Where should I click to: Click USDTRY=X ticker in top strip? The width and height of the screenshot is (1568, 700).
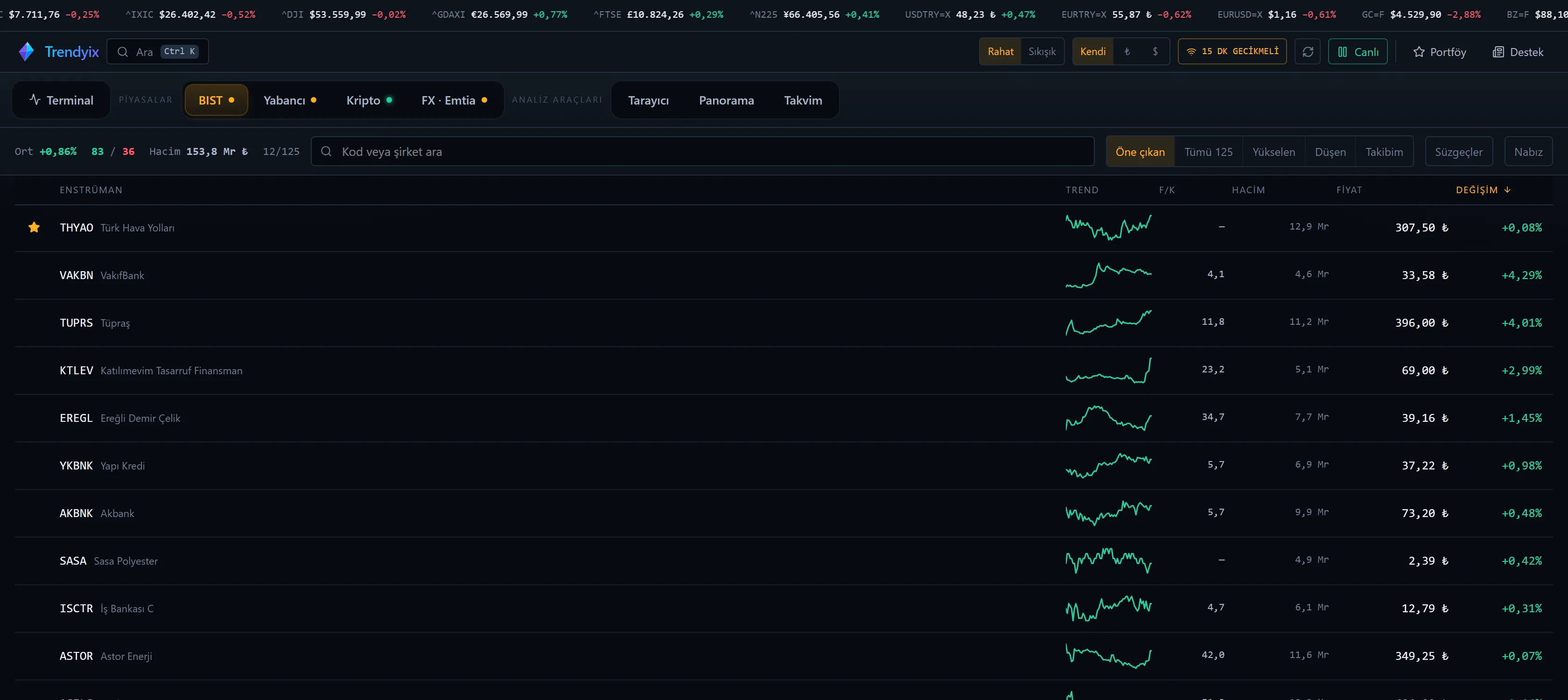[x=970, y=14]
